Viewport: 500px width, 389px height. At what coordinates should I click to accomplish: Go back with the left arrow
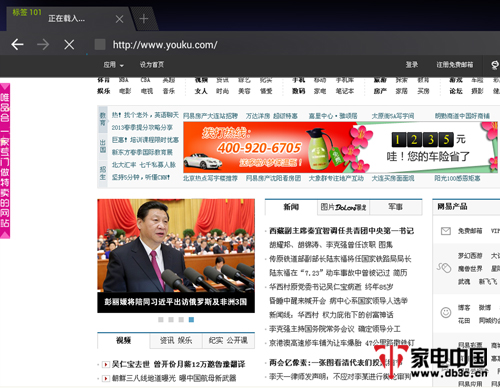pyautogui.click(x=17, y=44)
